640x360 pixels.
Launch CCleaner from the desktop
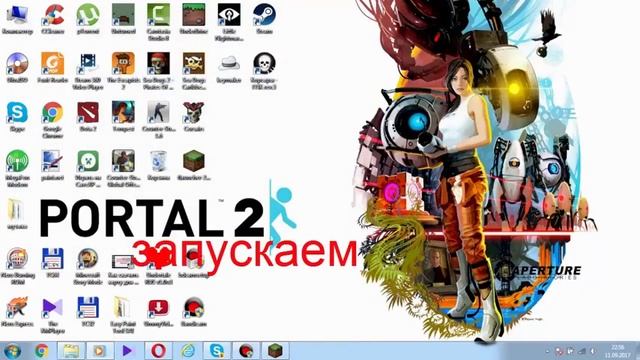pos(53,15)
